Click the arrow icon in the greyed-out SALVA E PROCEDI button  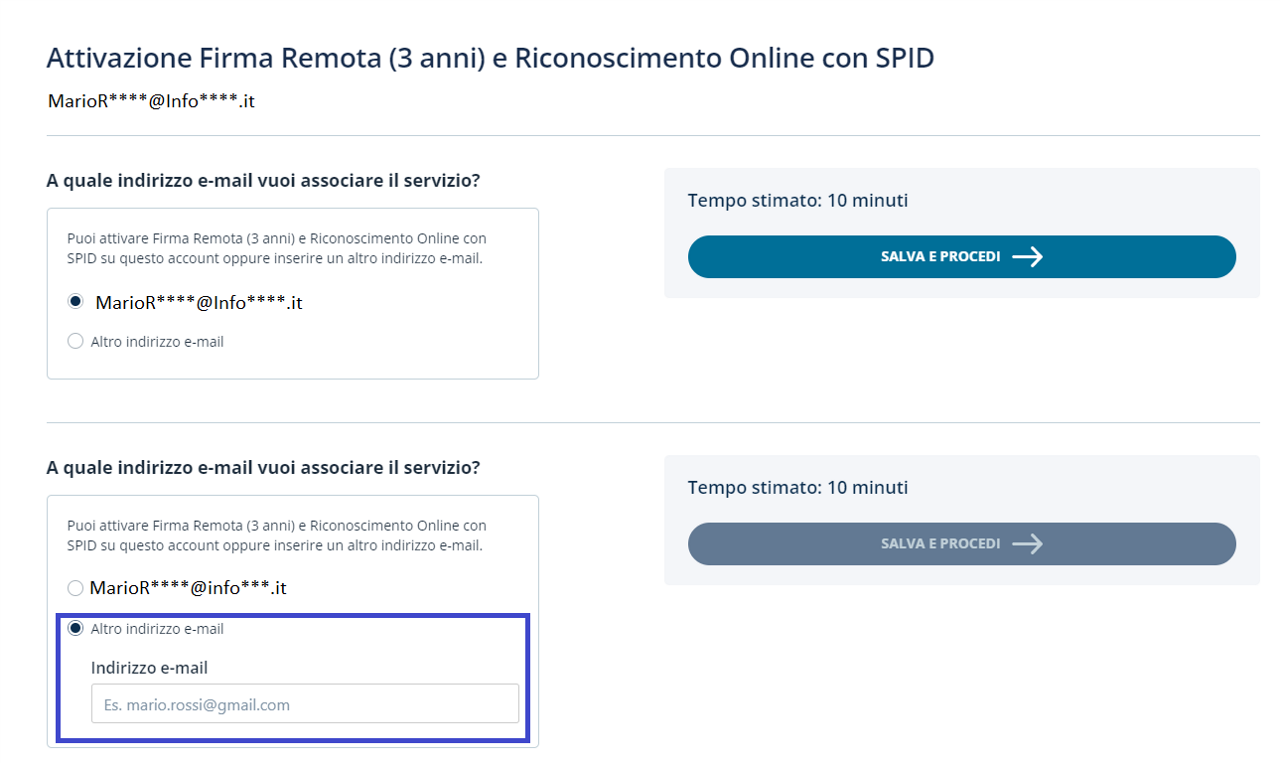tap(1027, 544)
